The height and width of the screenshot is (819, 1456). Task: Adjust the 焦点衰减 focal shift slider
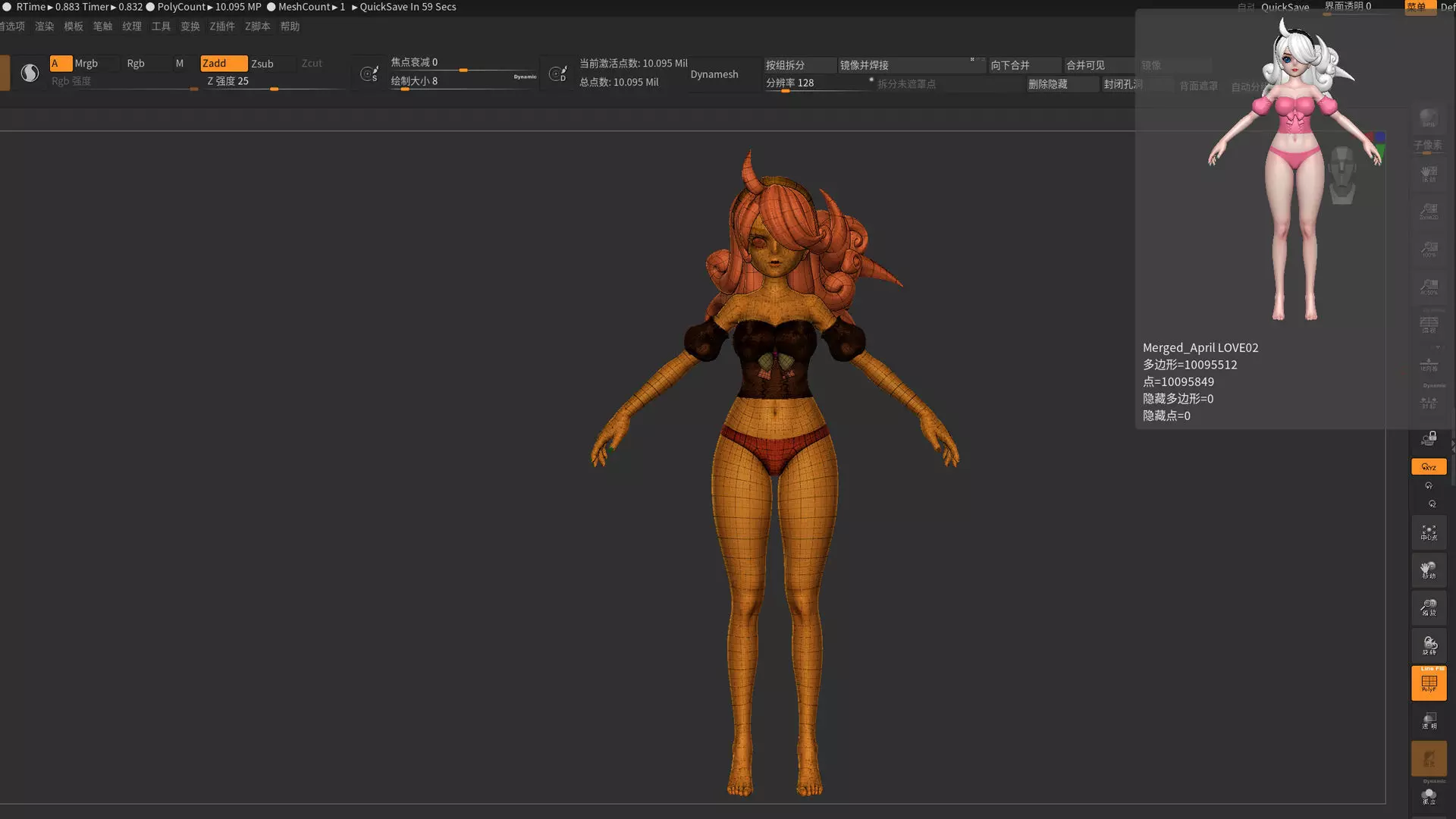tap(463, 64)
